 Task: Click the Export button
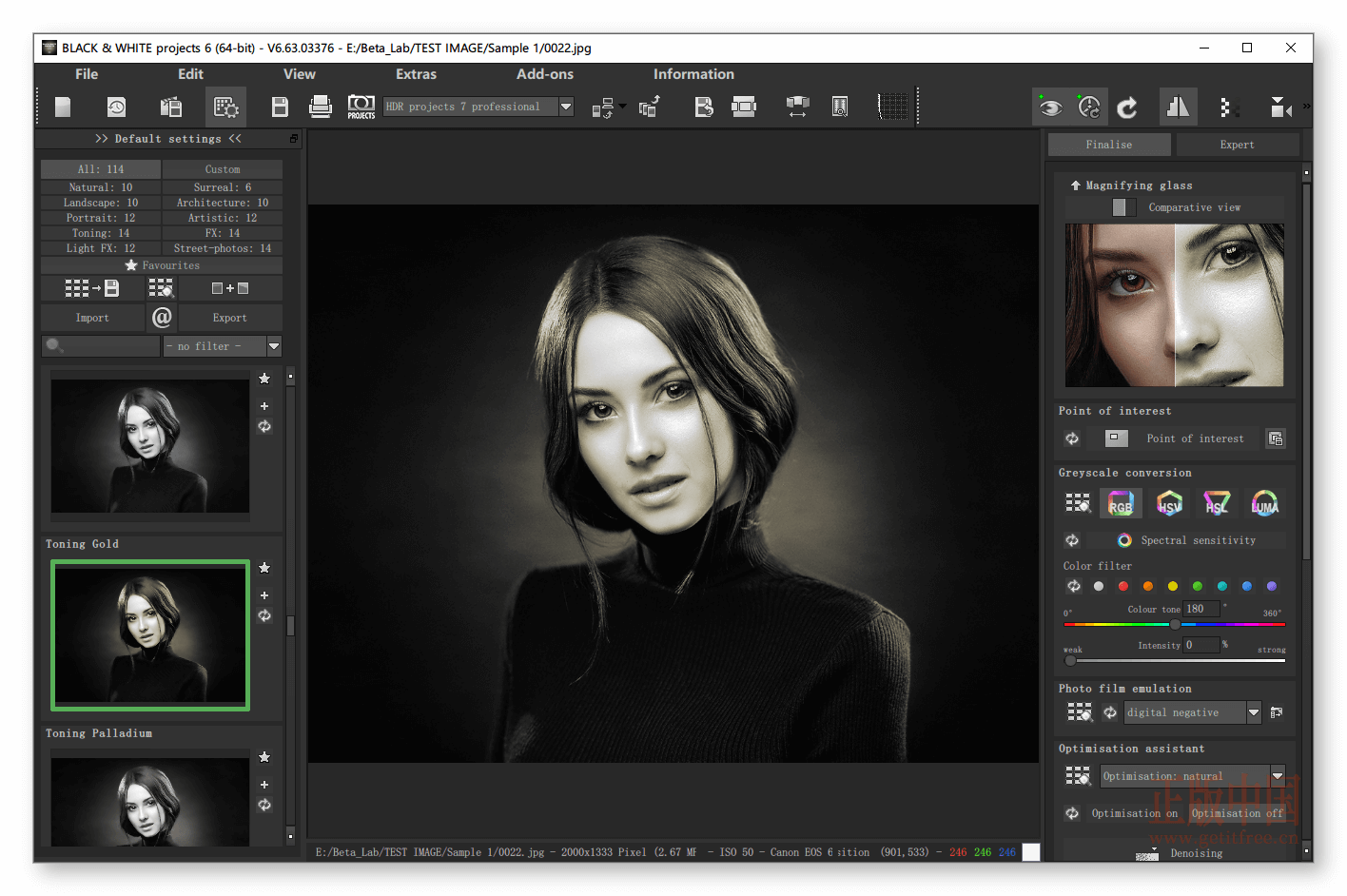click(x=230, y=318)
